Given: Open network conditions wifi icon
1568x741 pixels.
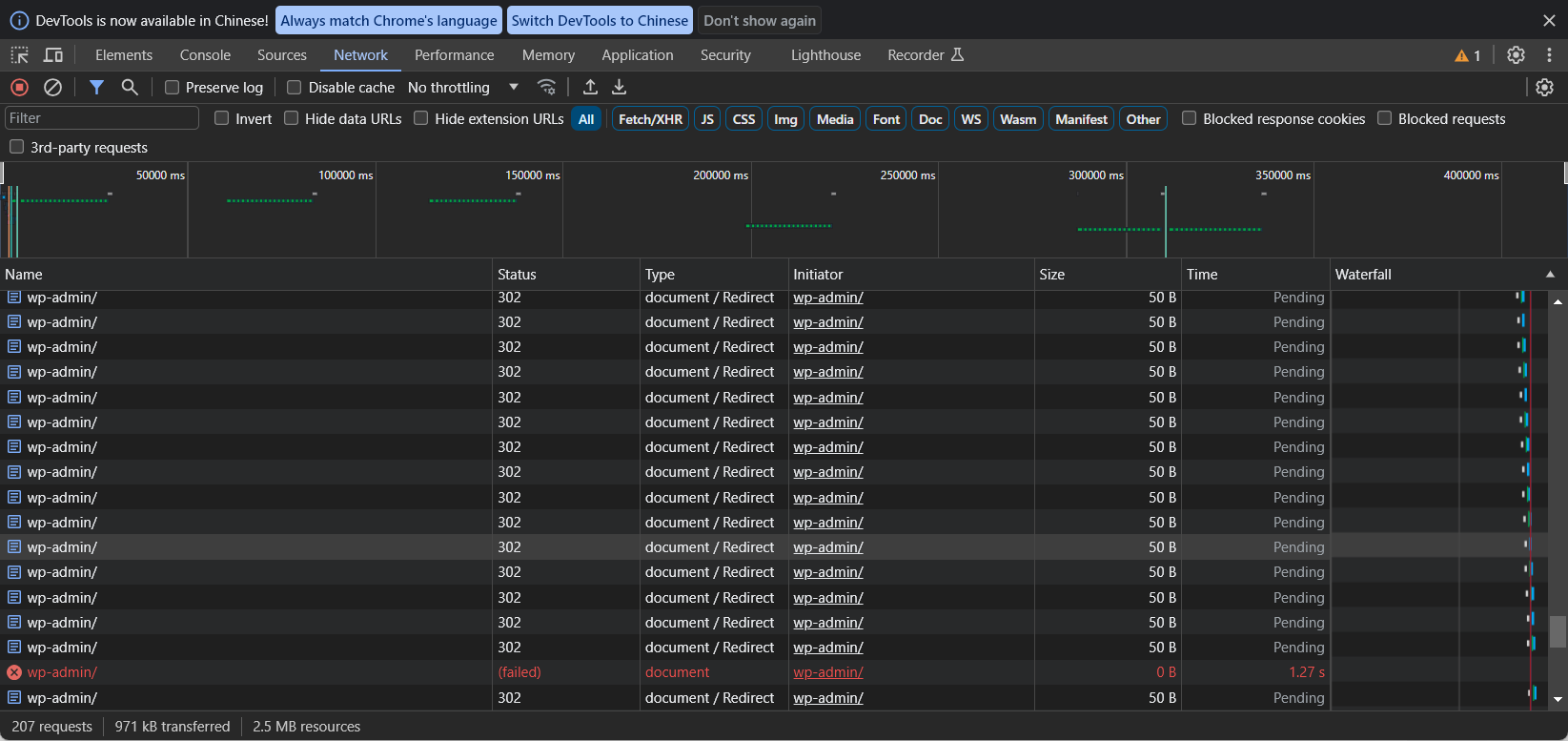Looking at the screenshot, I should (x=546, y=87).
